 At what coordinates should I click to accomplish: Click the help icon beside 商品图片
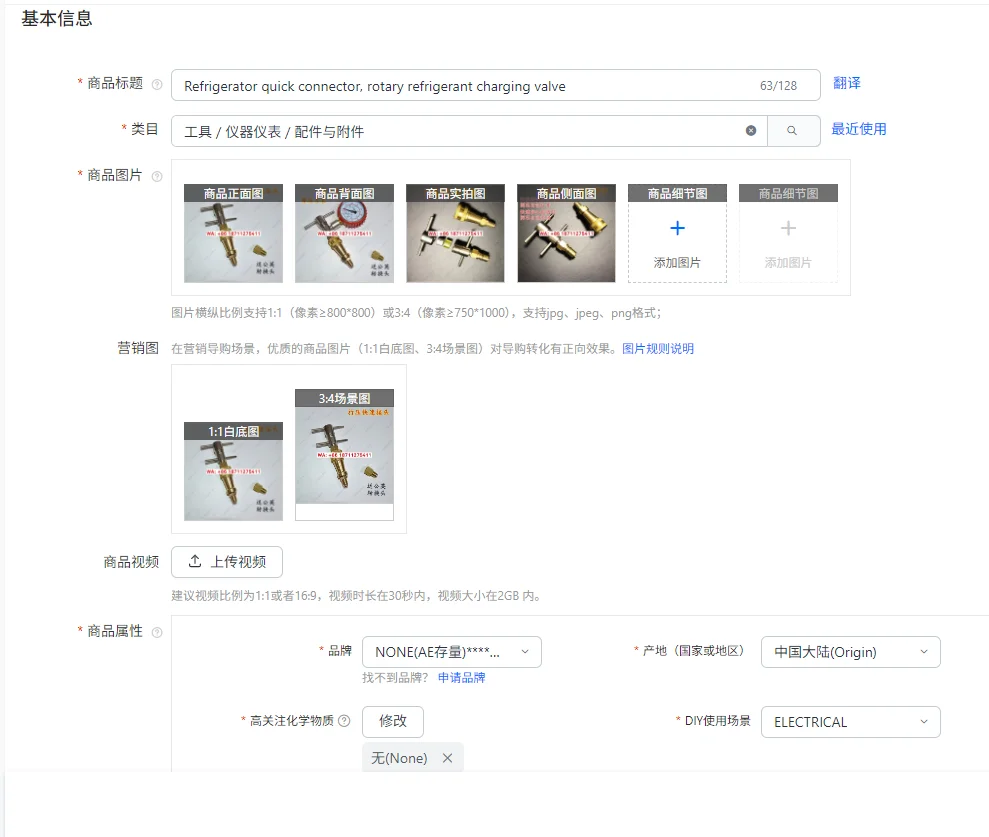[x=157, y=177]
